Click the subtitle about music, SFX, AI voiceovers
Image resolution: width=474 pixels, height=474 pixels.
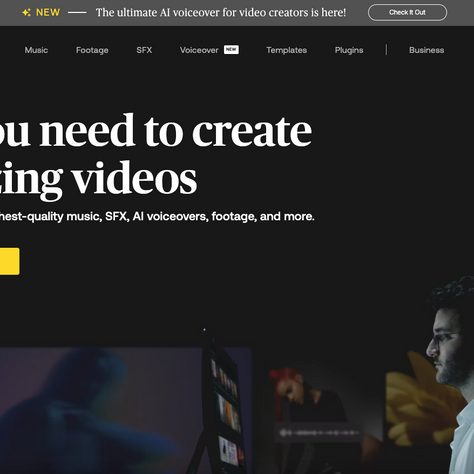click(157, 217)
